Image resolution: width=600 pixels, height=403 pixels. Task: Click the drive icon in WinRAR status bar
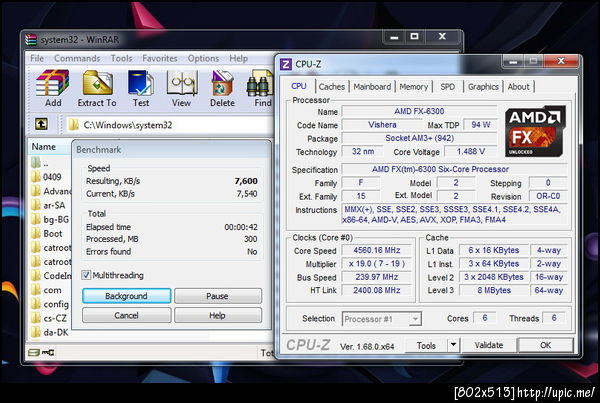click(x=34, y=352)
